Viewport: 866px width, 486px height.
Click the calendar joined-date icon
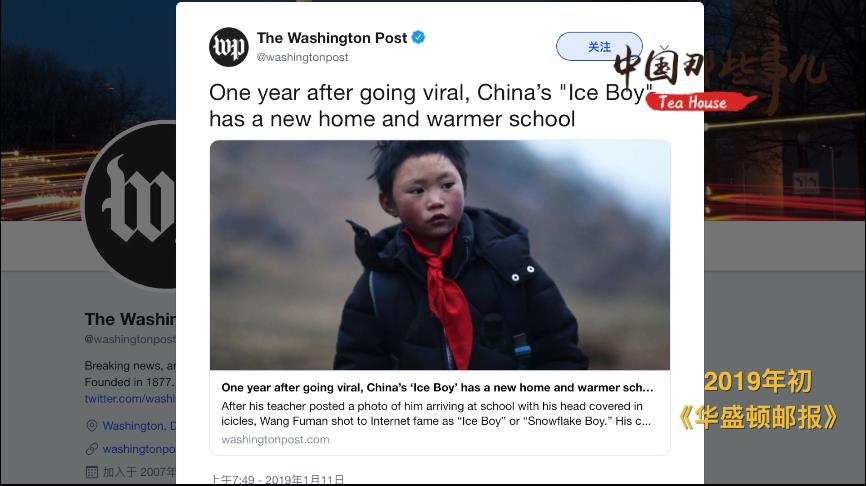pyautogui.click(x=92, y=472)
